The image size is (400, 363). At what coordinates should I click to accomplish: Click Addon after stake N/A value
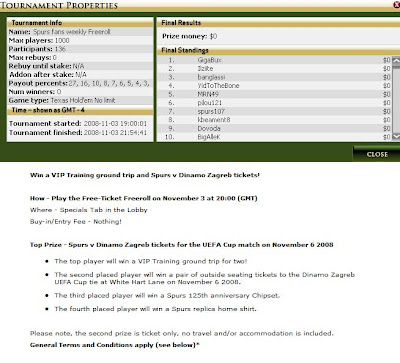click(x=81, y=75)
